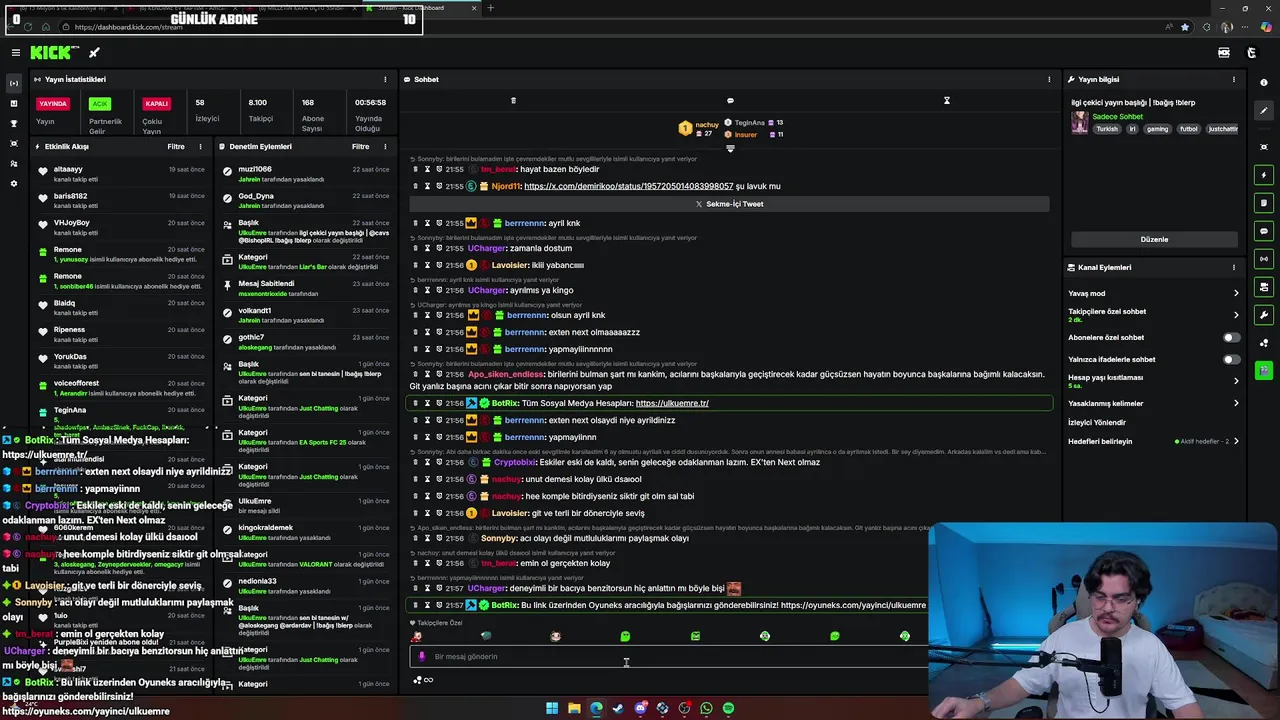Toggle the note moderation widget in right toolbar
The height and width of the screenshot is (720, 1280).
1264,203
